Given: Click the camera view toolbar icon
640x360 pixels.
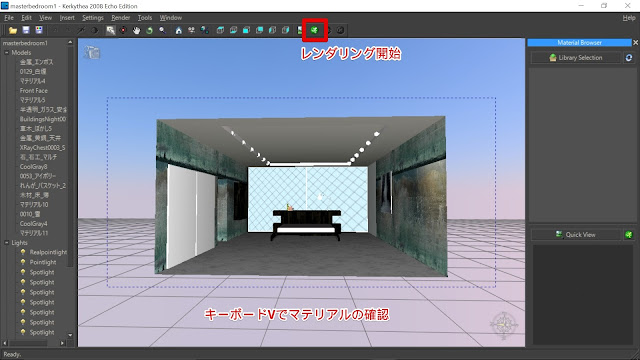Looking at the screenshot, I should (191, 30).
